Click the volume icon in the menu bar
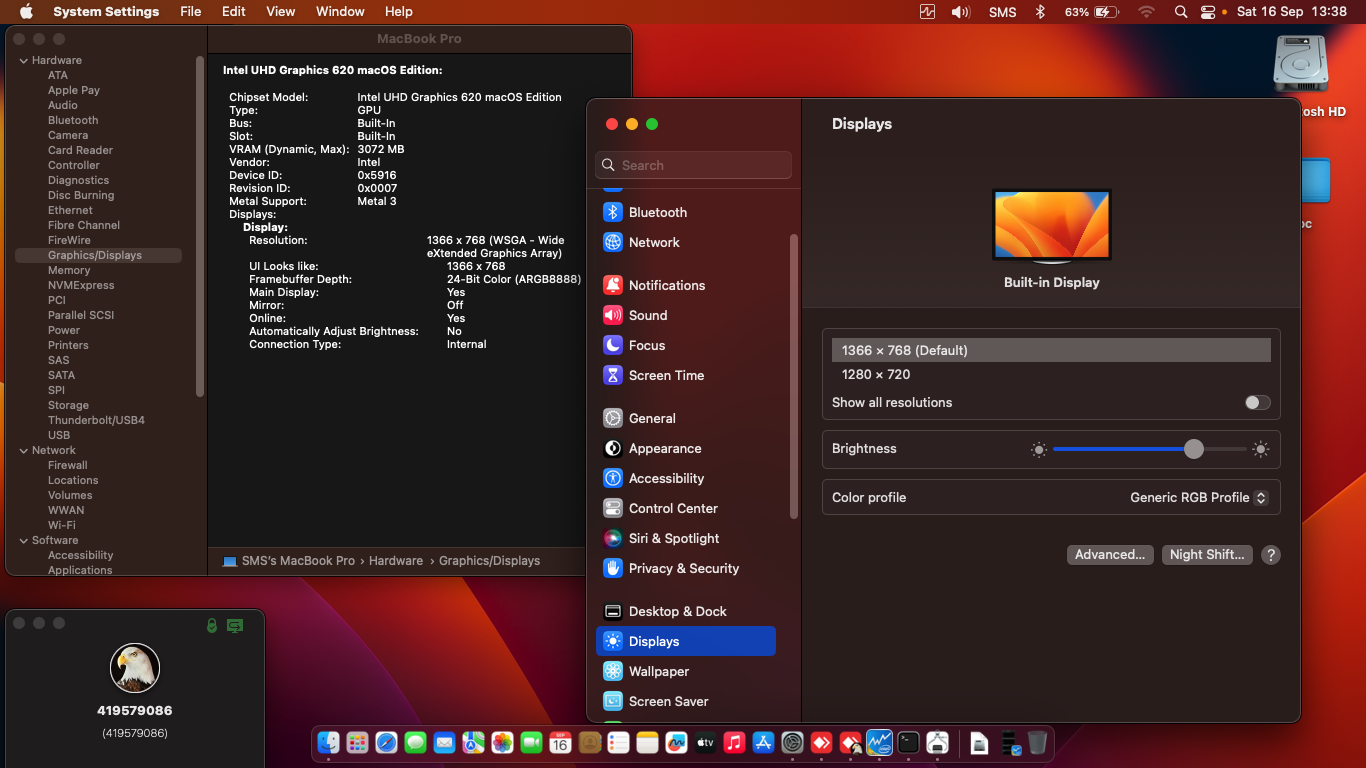This screenshot has height=768, width=1366. pos(960,12)
